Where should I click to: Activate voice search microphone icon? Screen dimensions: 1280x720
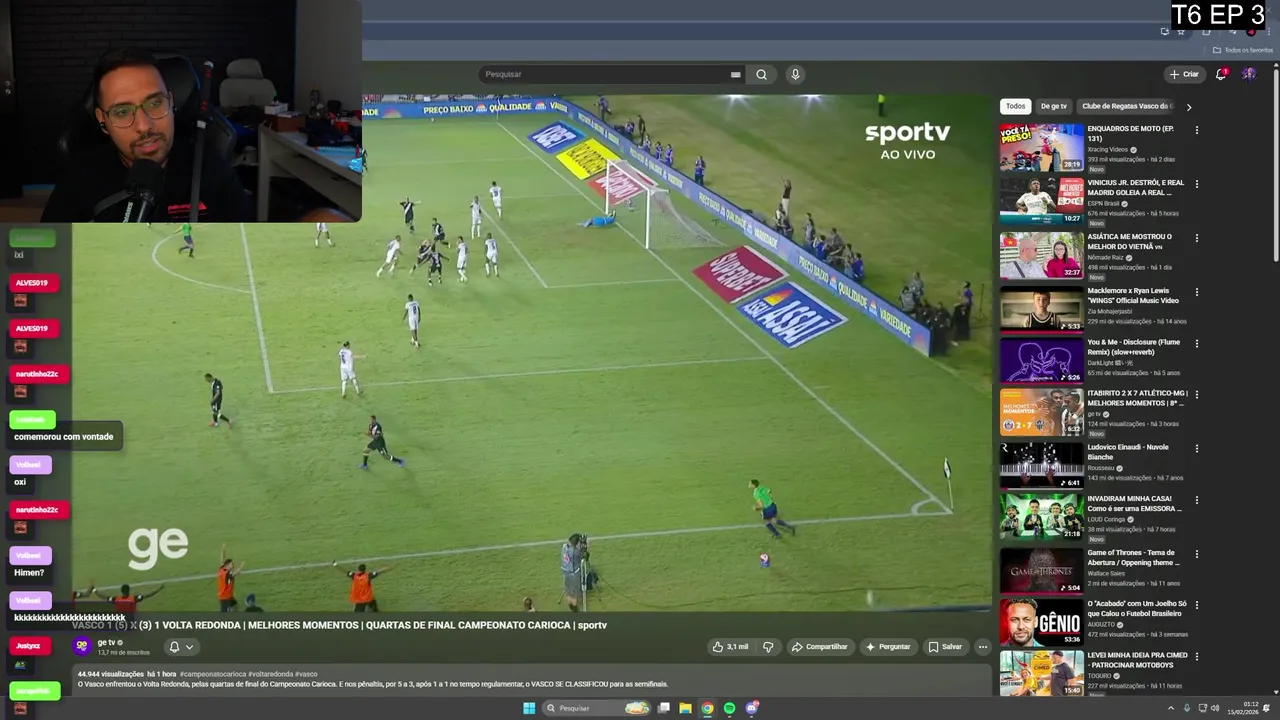point(795,74)
